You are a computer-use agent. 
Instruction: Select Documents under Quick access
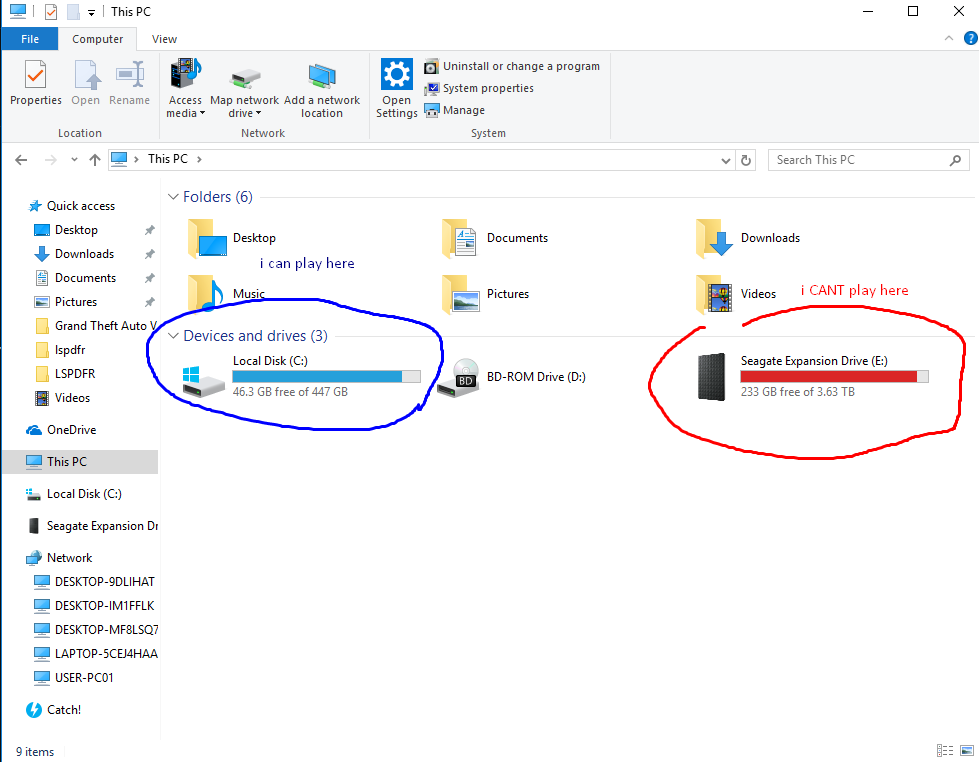(85, 278)
